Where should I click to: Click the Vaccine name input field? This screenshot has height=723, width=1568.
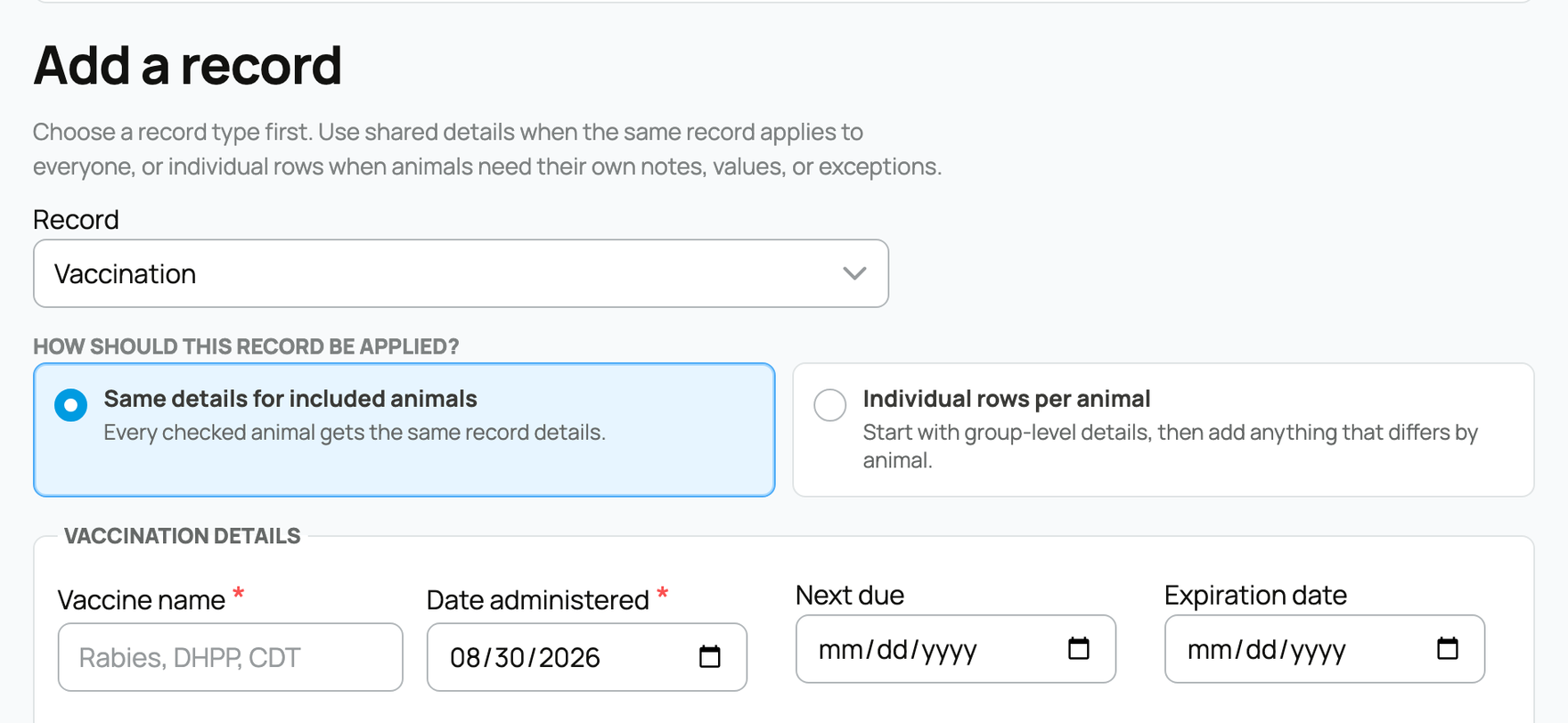230,657
